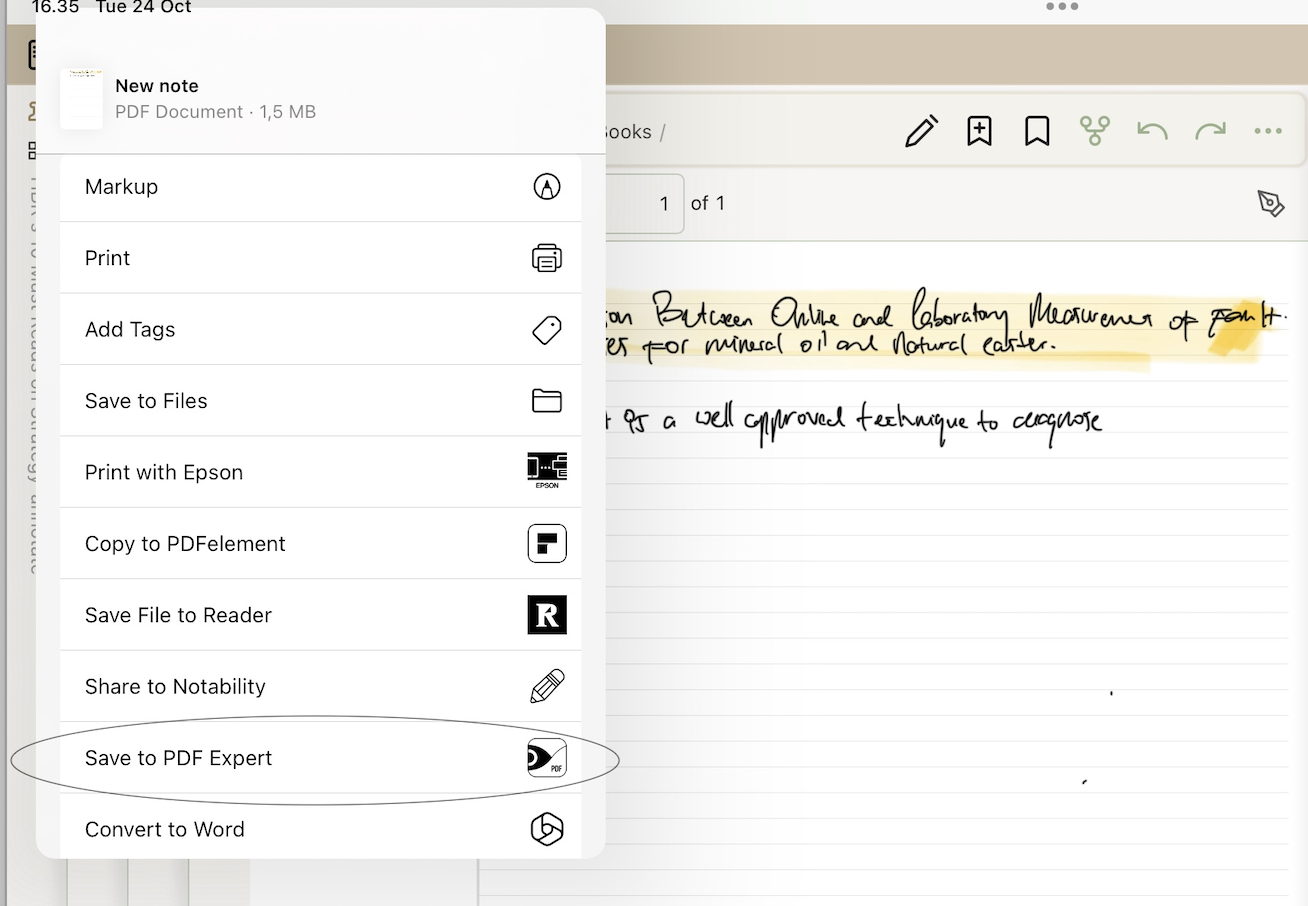Click the Epson printer icon
1308x906 pixels.
coord(546,471)
